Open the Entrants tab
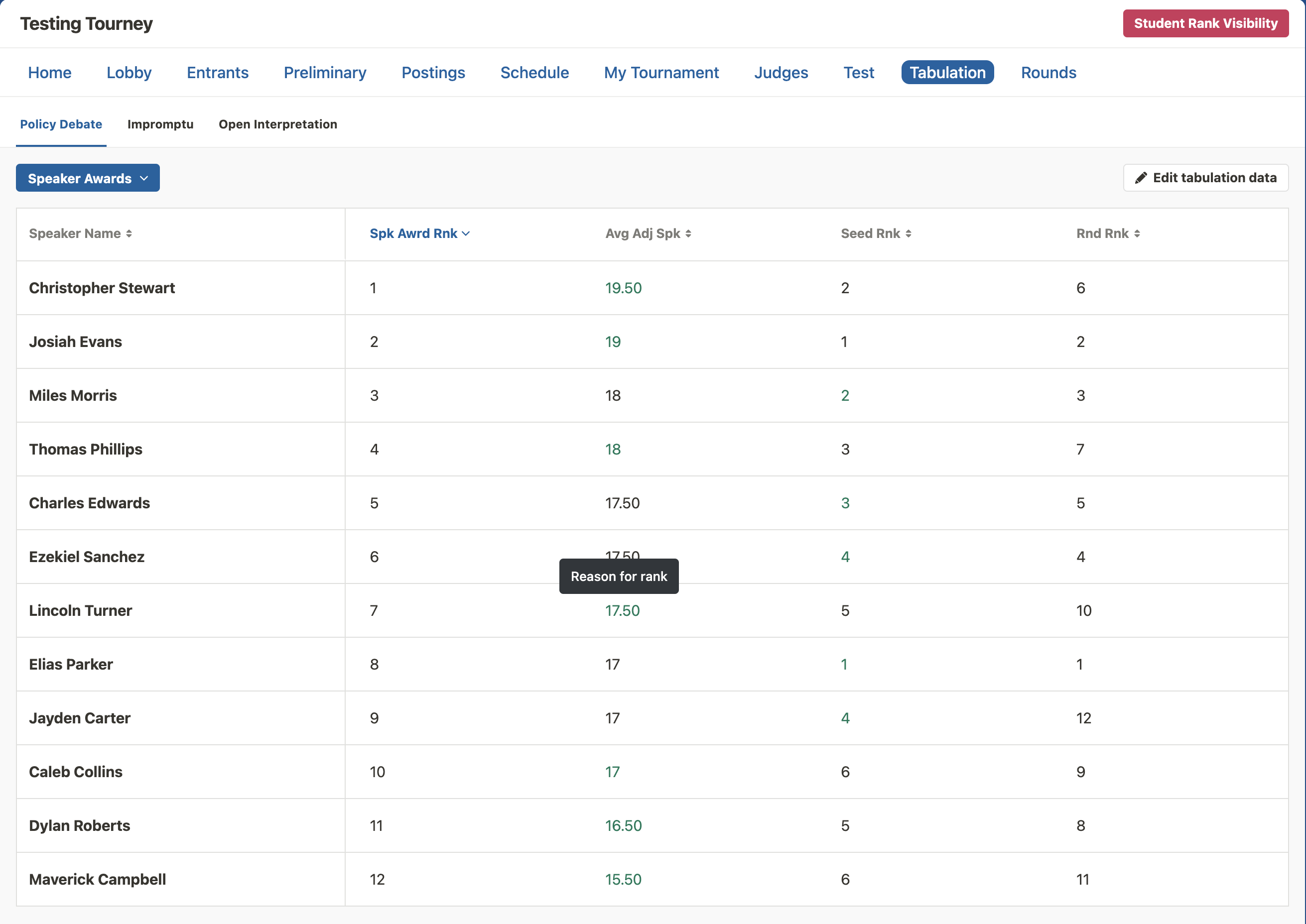Viewport: 1306px width, 924px height. click(218, 72)
